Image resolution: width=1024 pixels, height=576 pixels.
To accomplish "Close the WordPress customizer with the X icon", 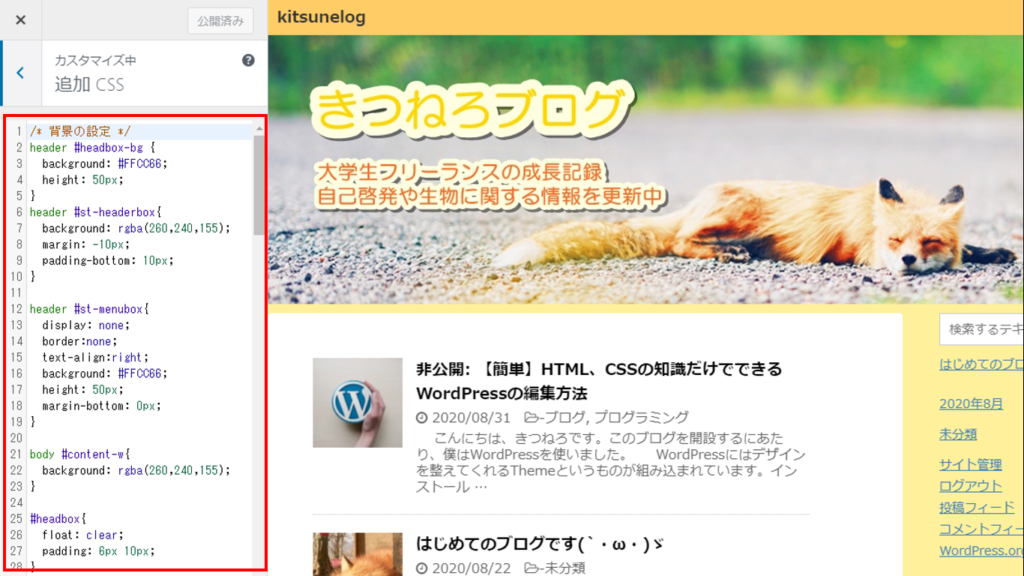I will click(x=21, y=20).
